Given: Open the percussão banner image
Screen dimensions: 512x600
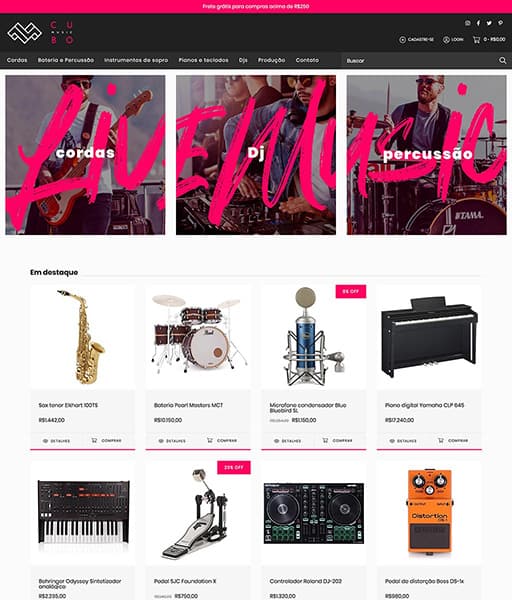Looking at the screenshot, I should coord(427,155).
